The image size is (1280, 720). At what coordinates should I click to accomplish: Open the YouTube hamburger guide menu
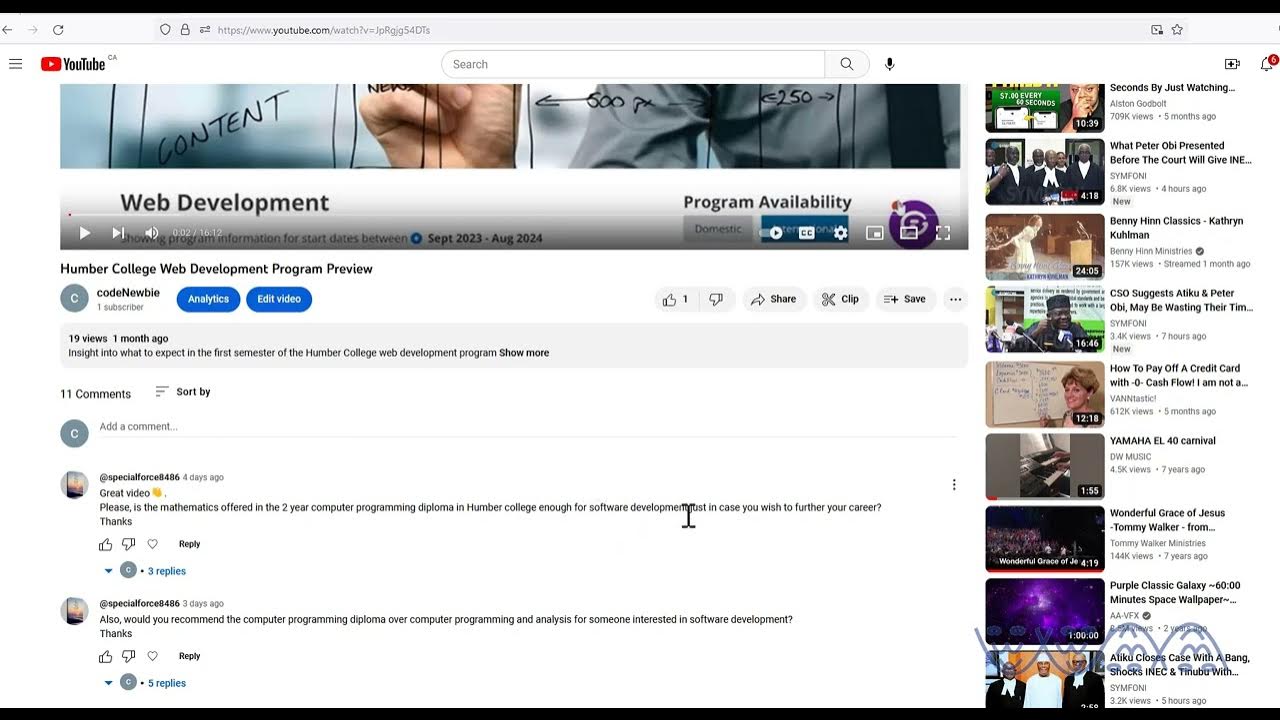coord(15,64)
